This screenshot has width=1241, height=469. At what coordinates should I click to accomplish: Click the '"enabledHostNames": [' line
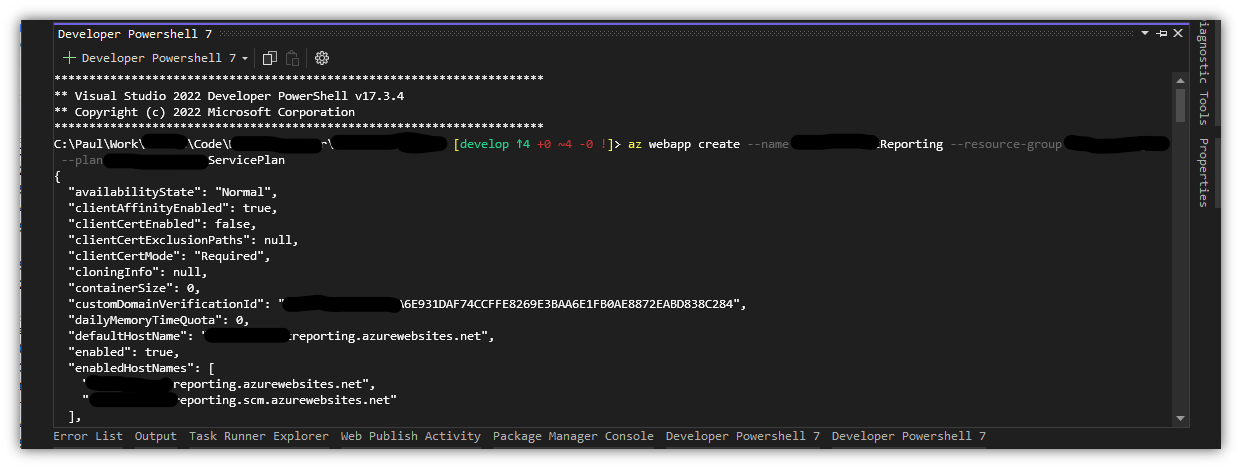click(140, 368)
